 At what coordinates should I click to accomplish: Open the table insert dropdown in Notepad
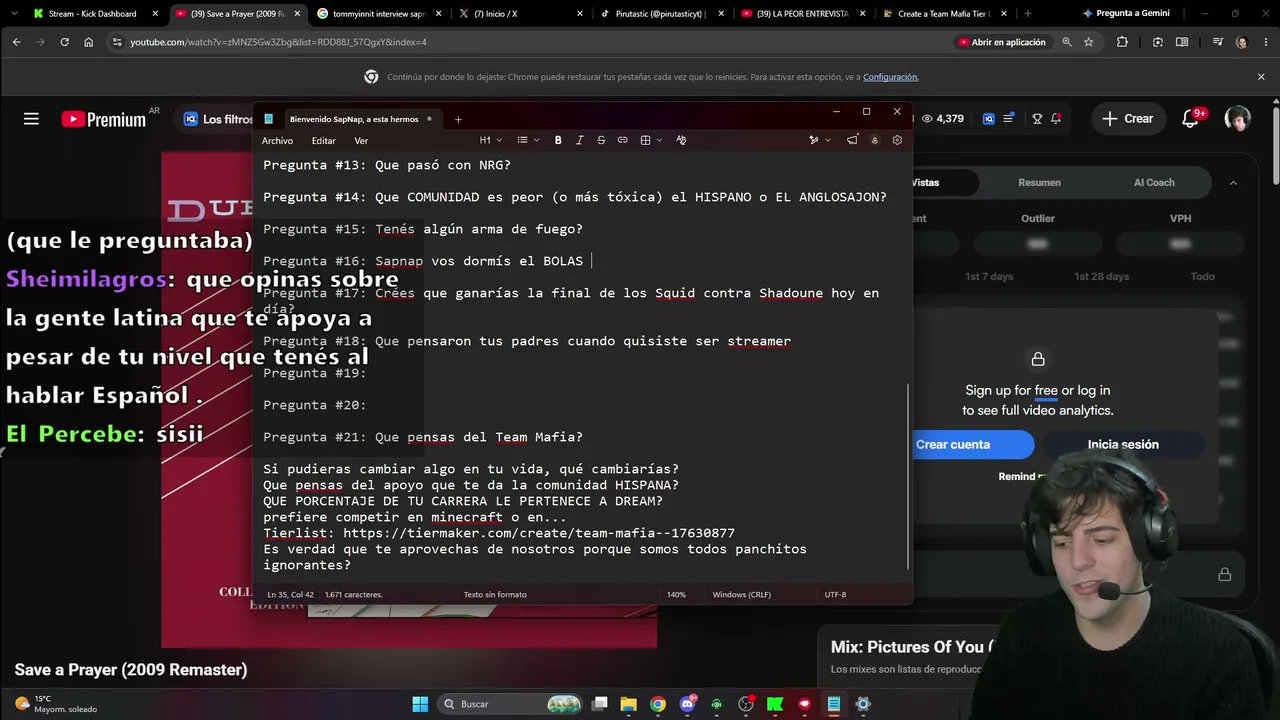pos(650,140)
